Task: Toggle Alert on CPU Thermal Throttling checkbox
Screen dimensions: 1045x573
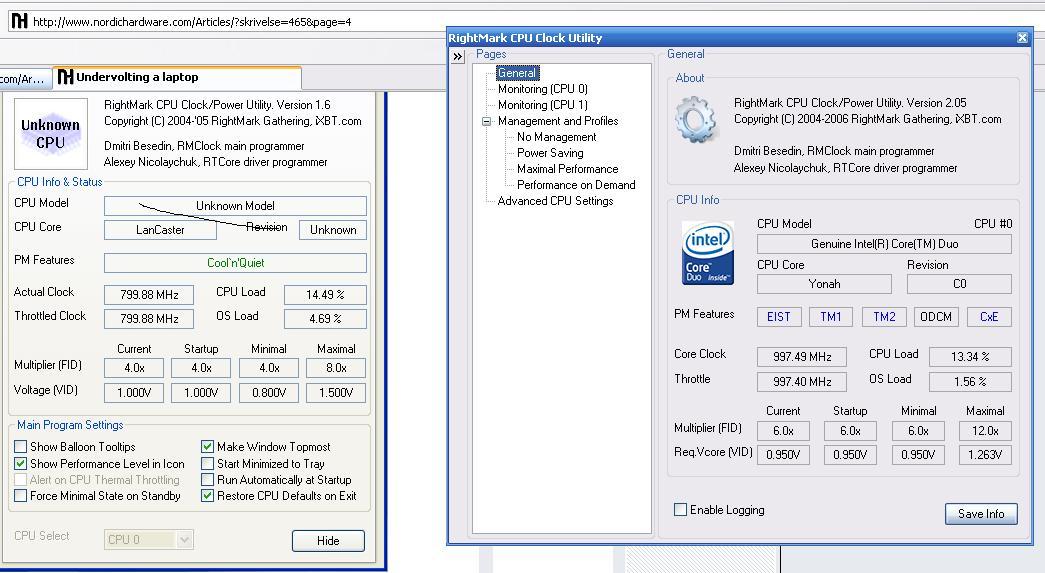Action: point(21,480)
